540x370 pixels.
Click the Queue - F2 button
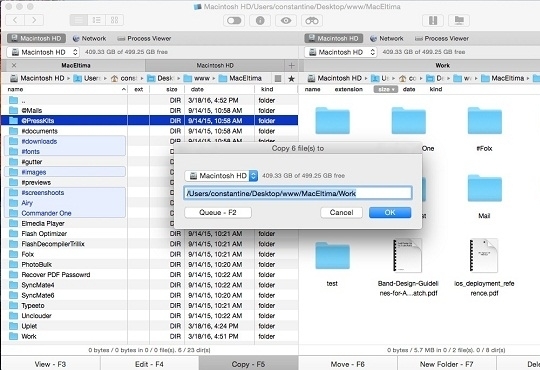coord(218,213)
